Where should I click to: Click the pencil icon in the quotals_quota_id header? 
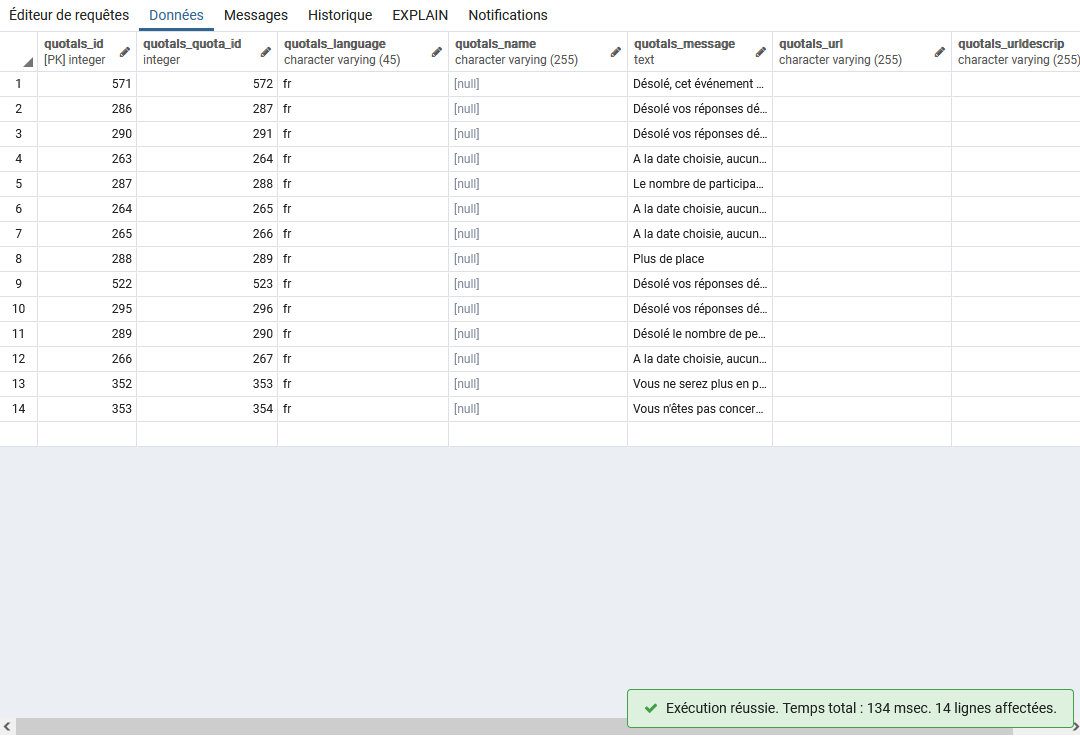[266, 52]
